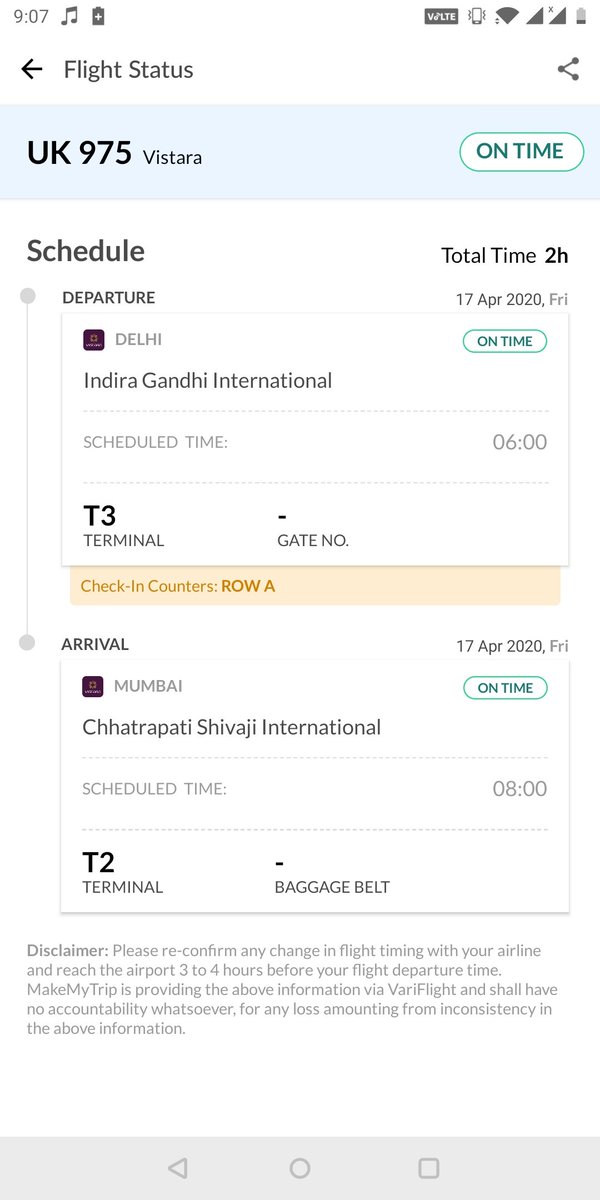The image size is (600, 1200).
Task: Tap the Android recent apps square
Action: click(428, 1167)
